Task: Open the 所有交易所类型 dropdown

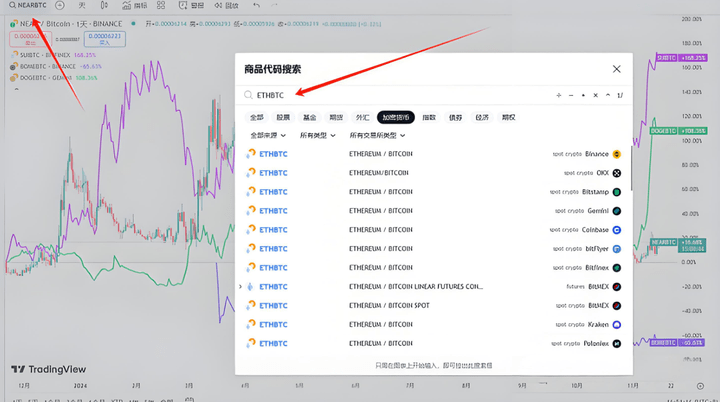Action: pyautogui.click(x=377, y=136)
